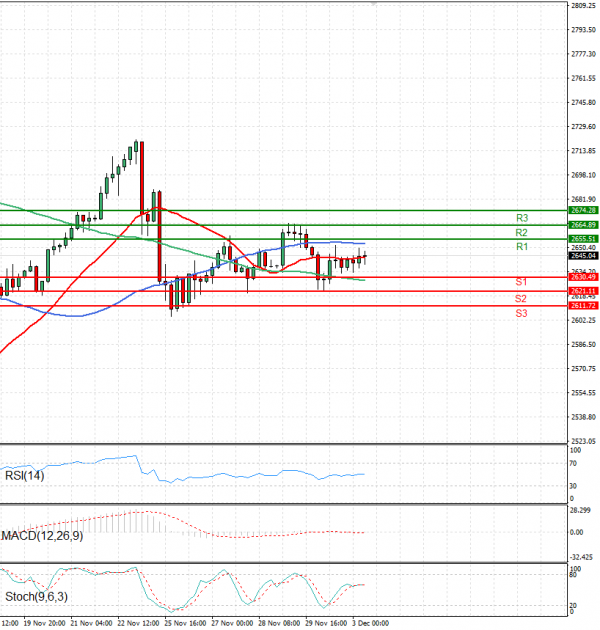Select the 2611.72 support price tag
Screen dimensions: 600x630
pyautogui.click(x=584, y=306)
